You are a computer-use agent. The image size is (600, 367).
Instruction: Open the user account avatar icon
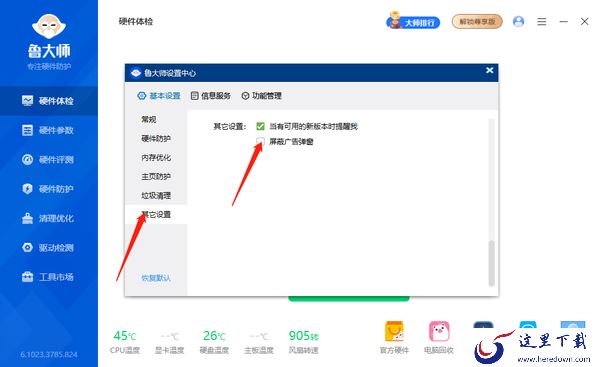(518, 21)
